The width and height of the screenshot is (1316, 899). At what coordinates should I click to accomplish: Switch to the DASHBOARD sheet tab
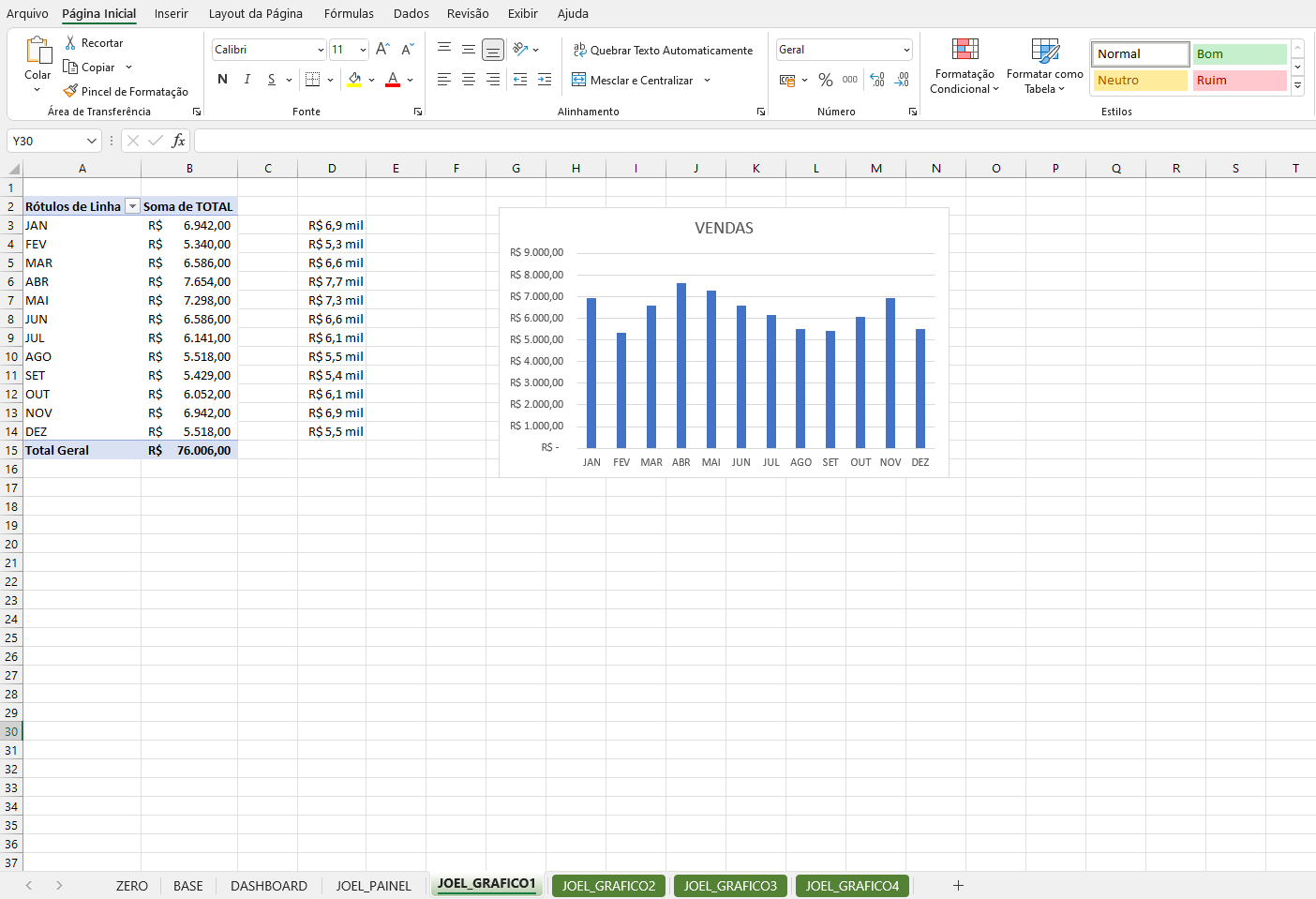point(268,886)
